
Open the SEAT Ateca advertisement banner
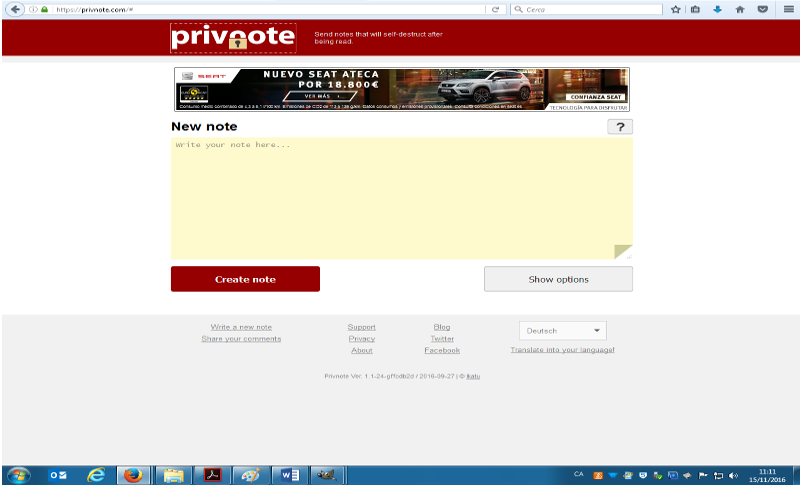[401, 89]
